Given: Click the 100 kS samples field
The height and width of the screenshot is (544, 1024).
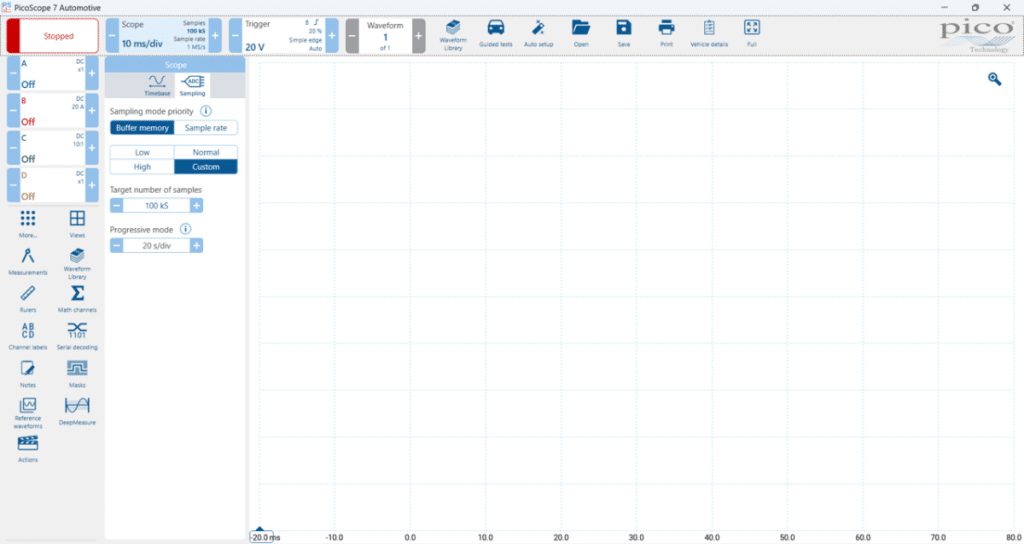Looking at the screenshot, I should 156,206.
